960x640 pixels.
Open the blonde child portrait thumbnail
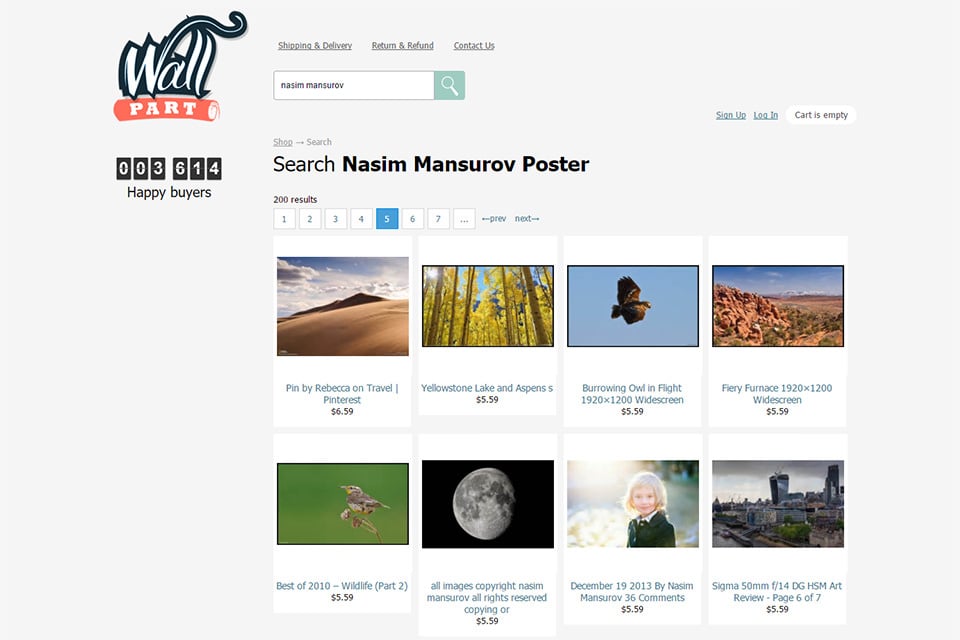[x=633, y=504]
